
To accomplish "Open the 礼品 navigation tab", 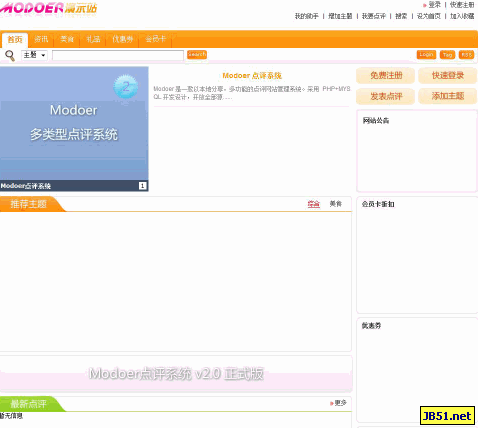I will coord(93,39).
